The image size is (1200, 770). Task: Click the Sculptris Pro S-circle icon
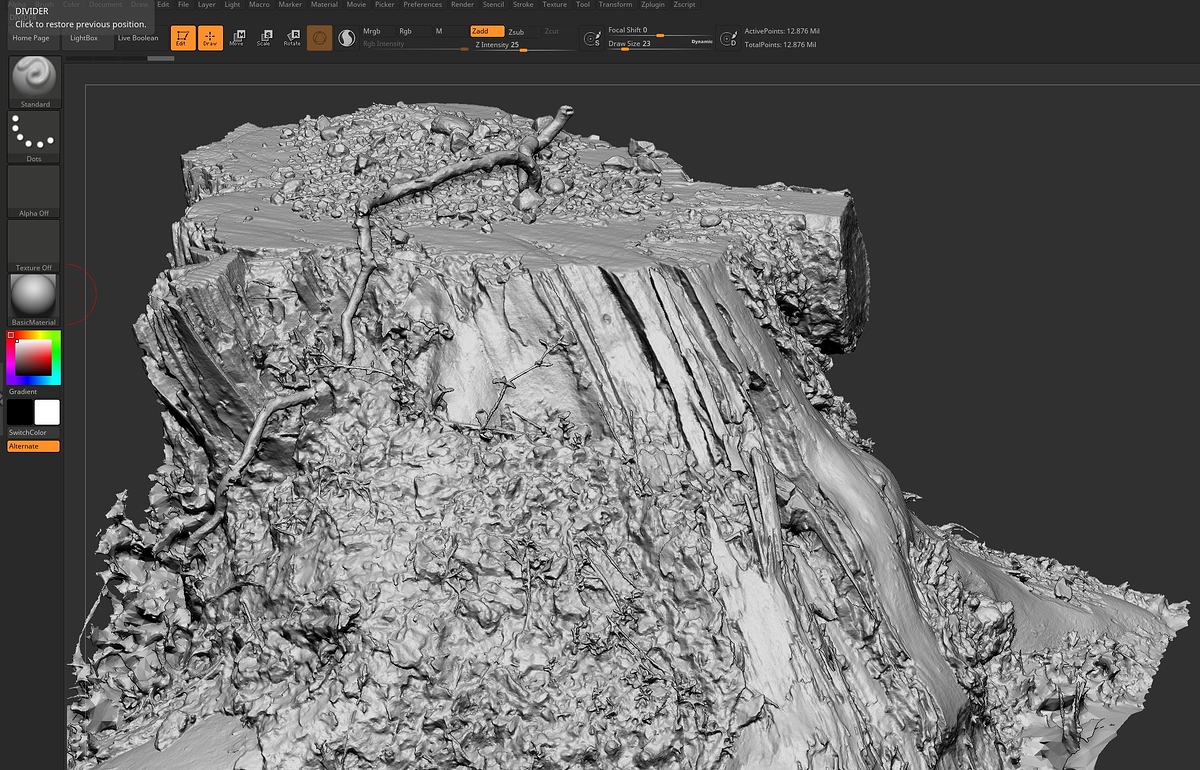click(347, 39)
